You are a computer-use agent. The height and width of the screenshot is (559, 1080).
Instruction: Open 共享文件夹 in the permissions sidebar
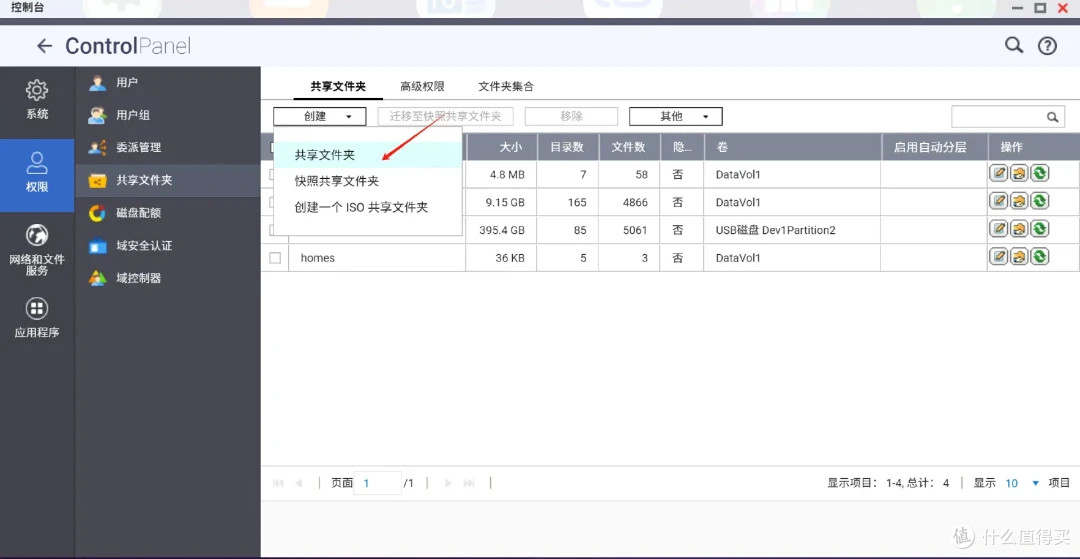167,180
